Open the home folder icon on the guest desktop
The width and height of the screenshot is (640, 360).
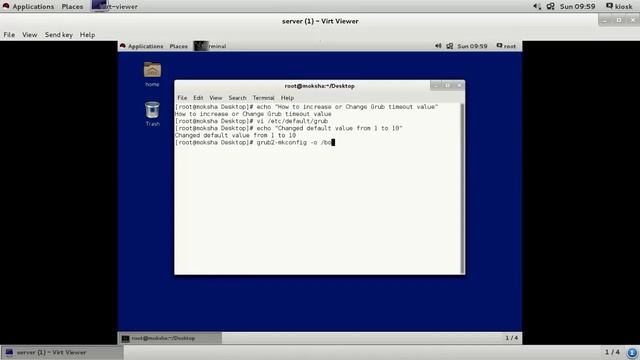coord(152,74)
